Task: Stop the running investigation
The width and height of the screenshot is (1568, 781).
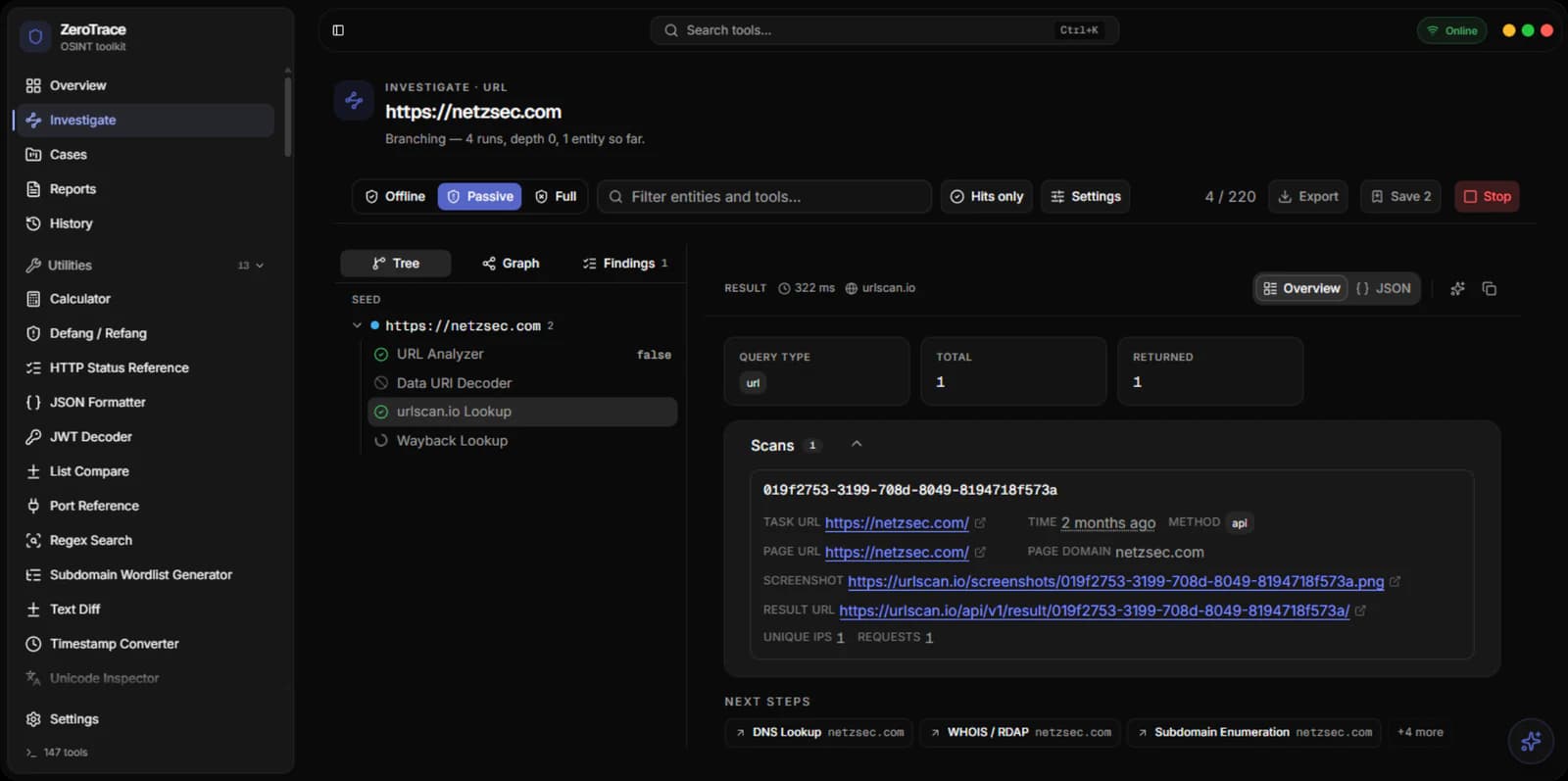Action: click(1487, 196)
